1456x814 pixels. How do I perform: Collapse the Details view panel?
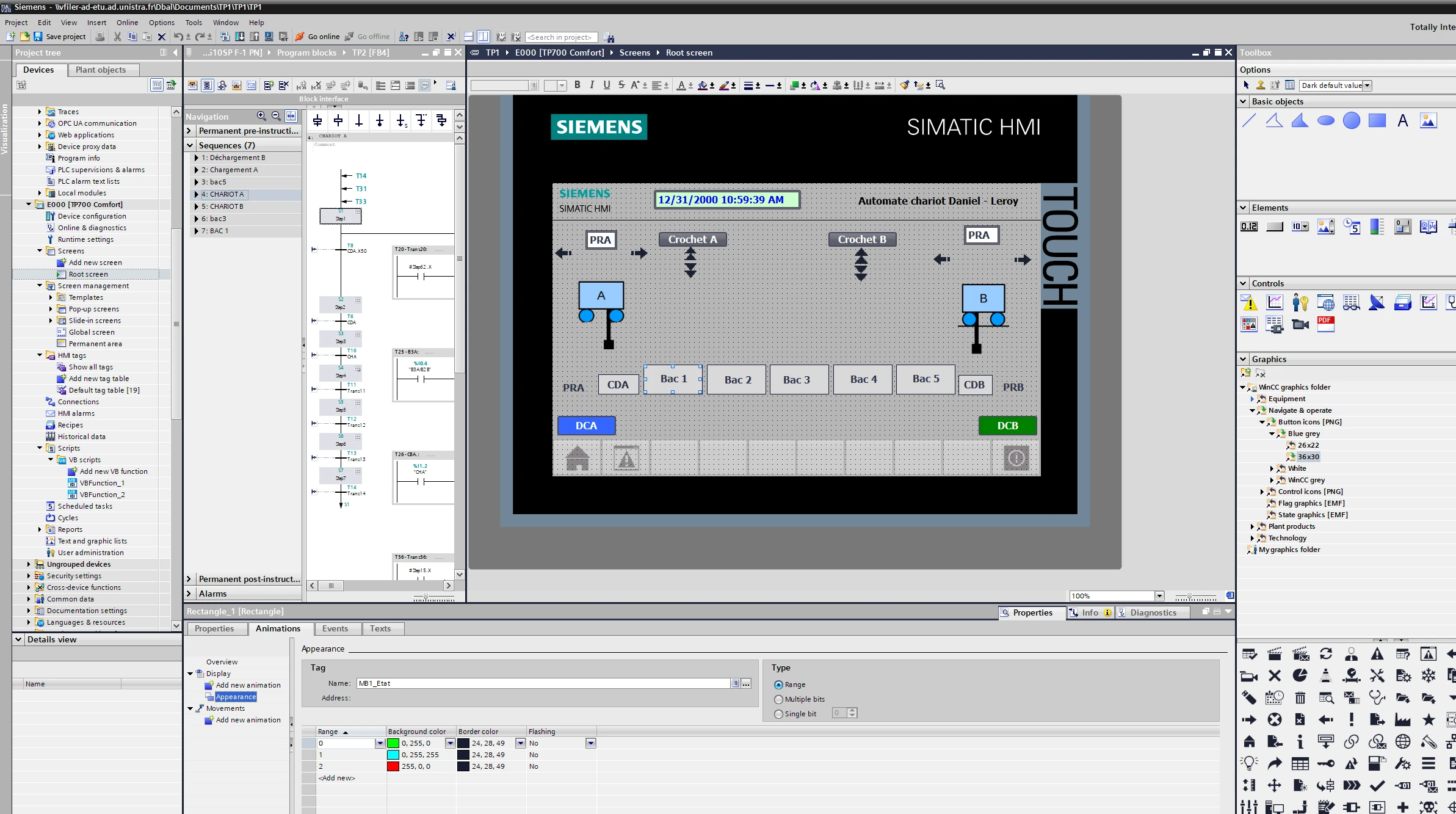(x=18, y=639)
